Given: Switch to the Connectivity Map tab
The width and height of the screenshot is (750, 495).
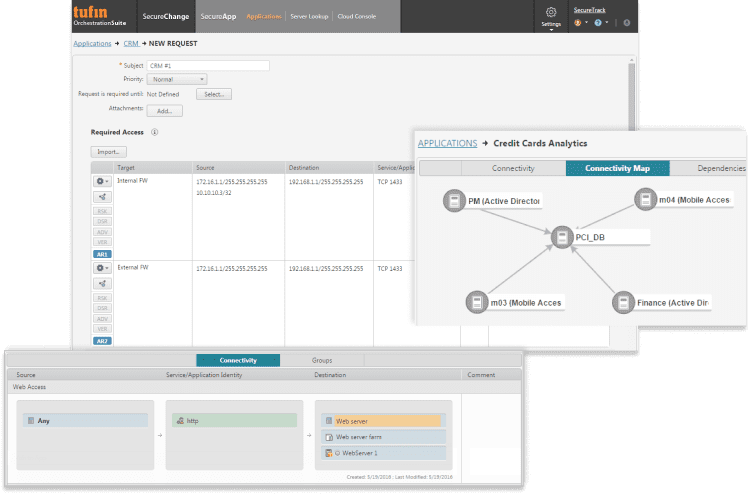Looking at the screenshot, I should tap(617, 168).
